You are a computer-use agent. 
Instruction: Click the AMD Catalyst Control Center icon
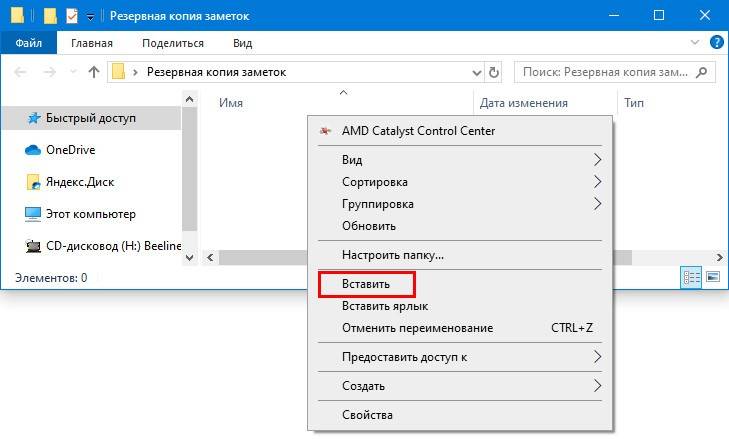(x=324, y=131)
